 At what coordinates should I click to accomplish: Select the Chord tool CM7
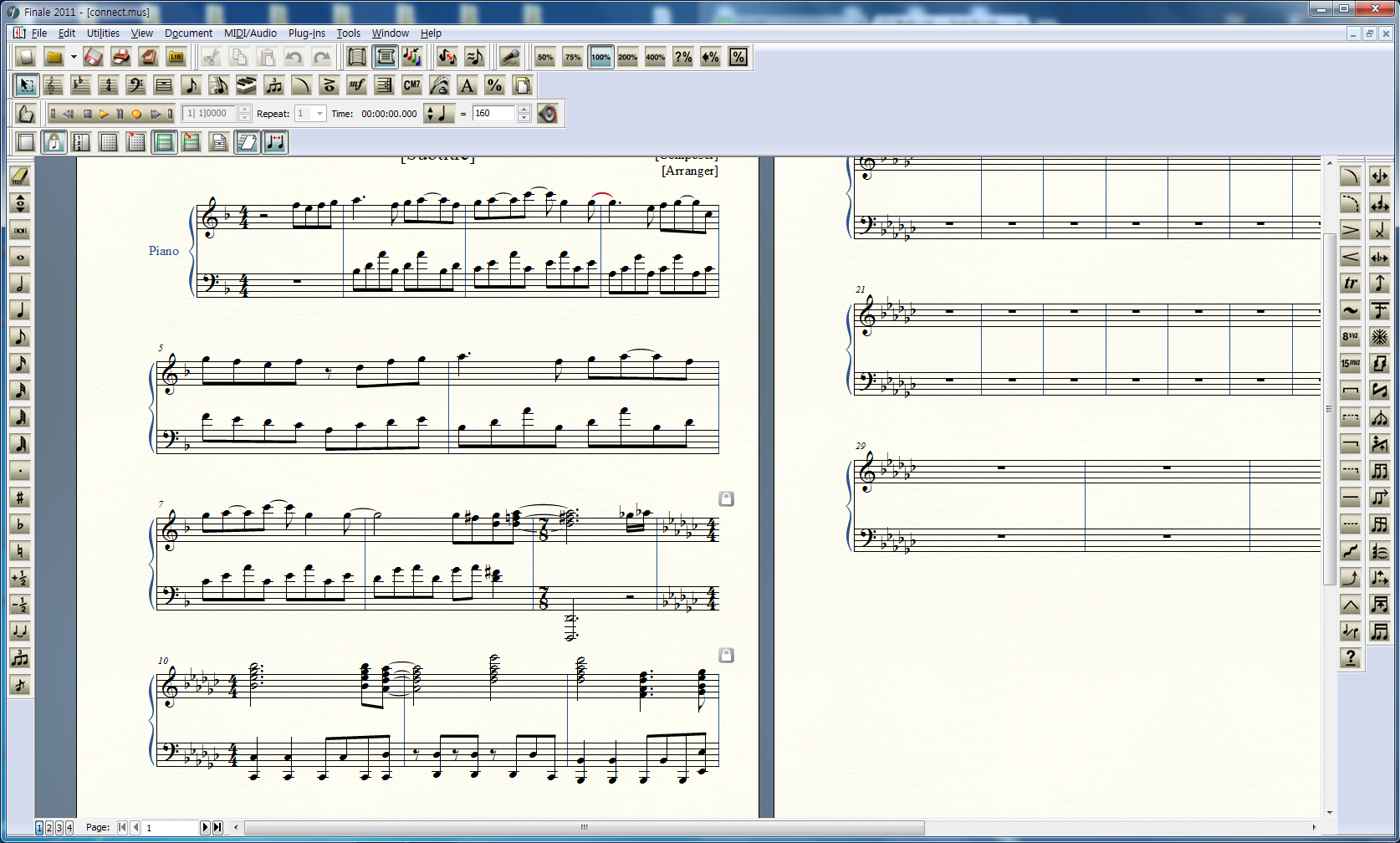412,85
